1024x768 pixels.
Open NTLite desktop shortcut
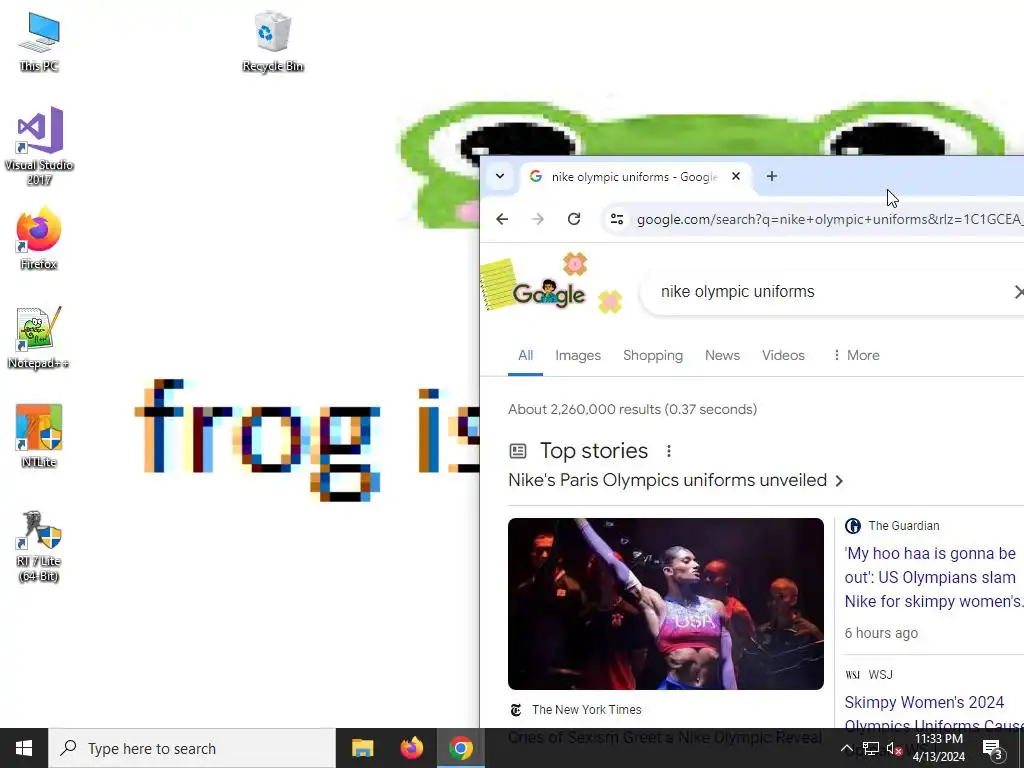[x=39, y=436]
